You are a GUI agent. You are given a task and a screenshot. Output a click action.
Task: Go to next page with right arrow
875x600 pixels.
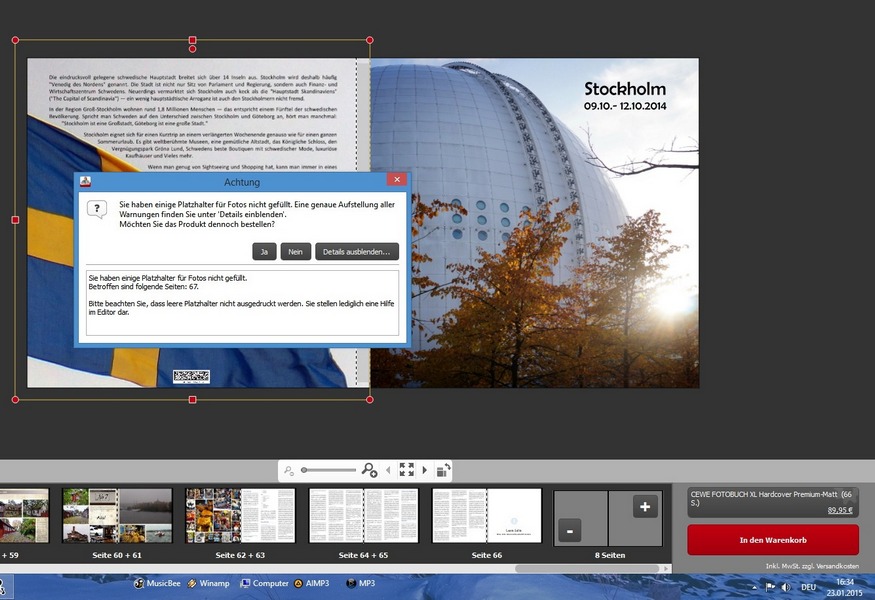click(425, 470)
